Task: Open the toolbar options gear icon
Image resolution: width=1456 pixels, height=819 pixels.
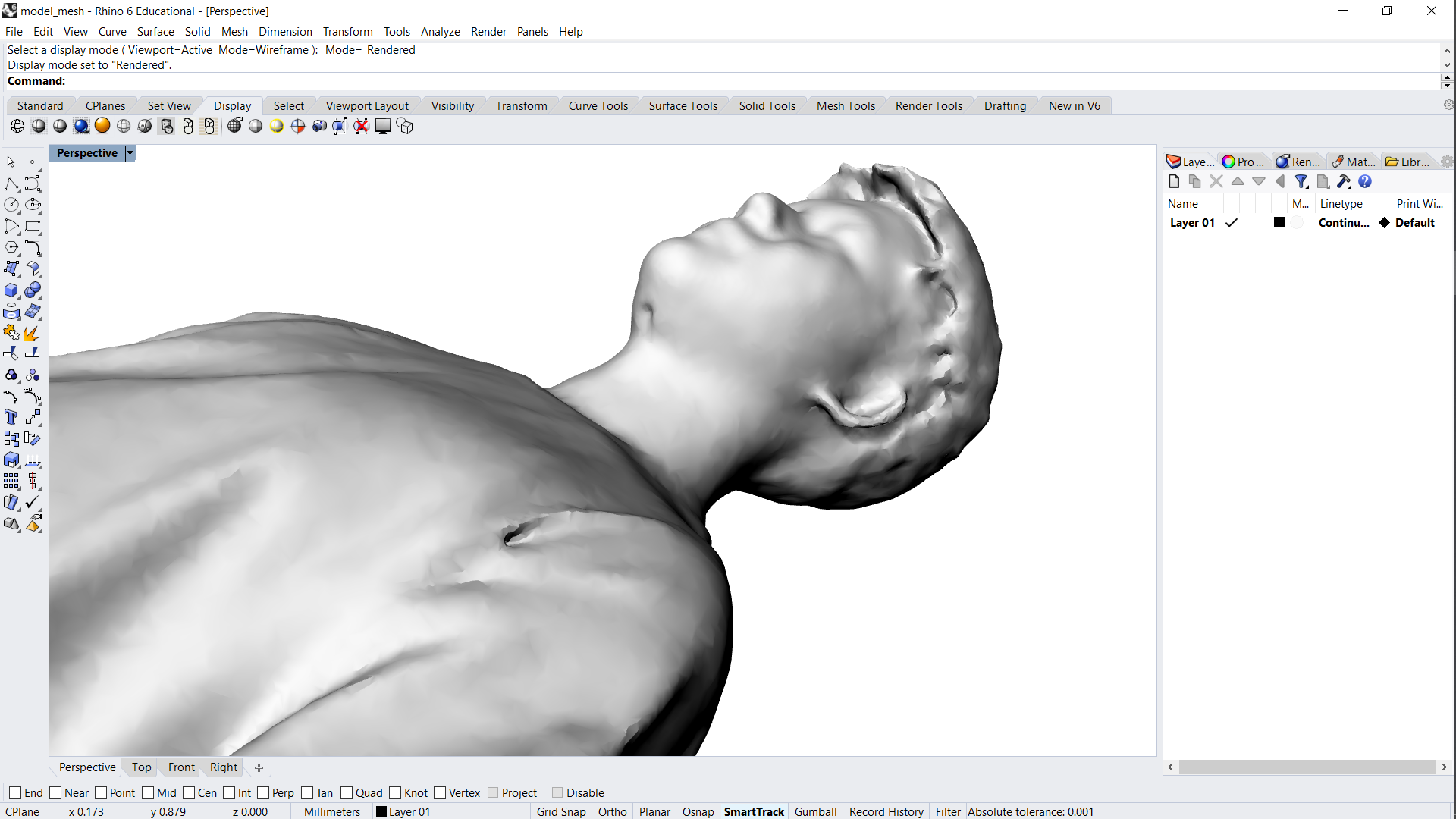Action: pyautogui.click(x=1448, y=105)
